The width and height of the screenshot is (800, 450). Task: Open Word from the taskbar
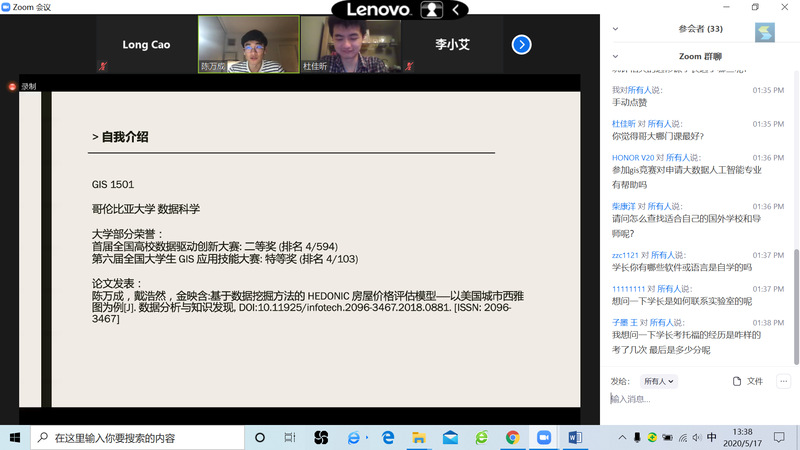coord(575,437)
